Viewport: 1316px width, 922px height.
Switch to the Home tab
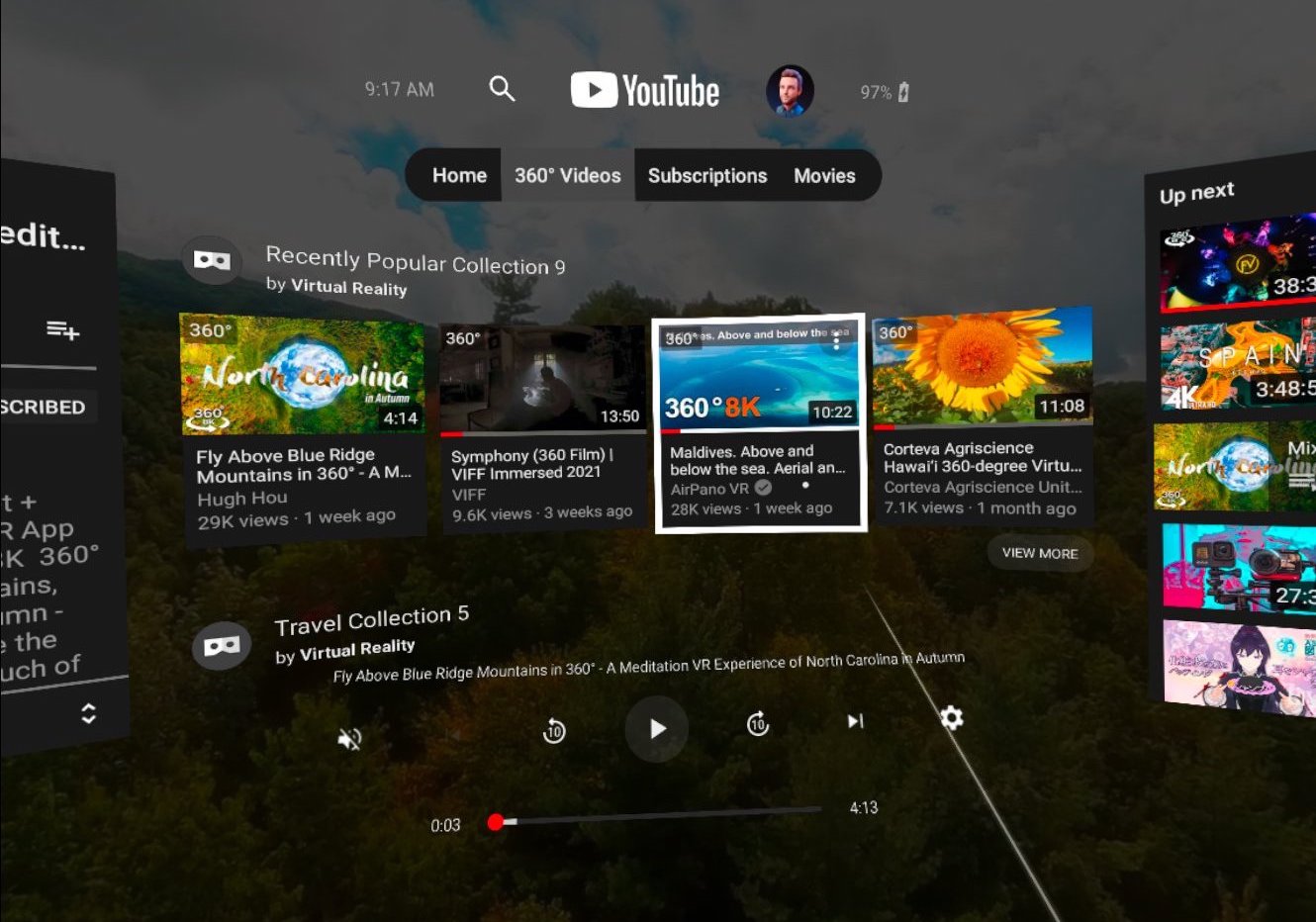[x=459, y=175]
